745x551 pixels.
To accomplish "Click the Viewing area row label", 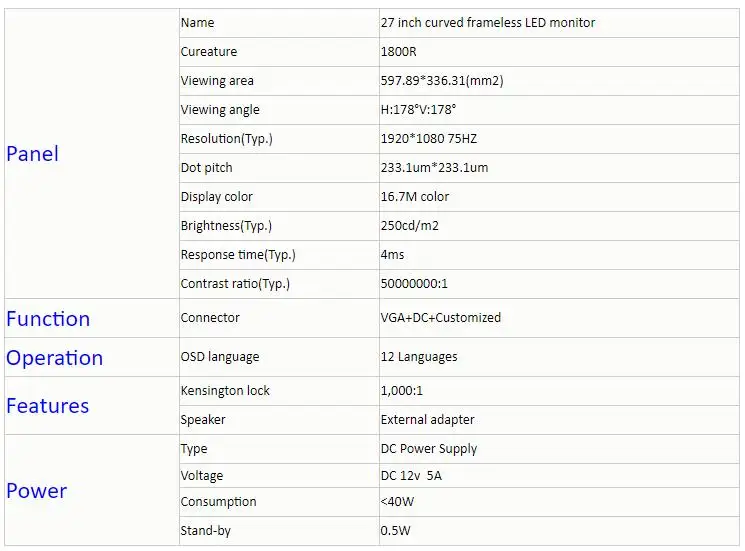I will [217, 81].
